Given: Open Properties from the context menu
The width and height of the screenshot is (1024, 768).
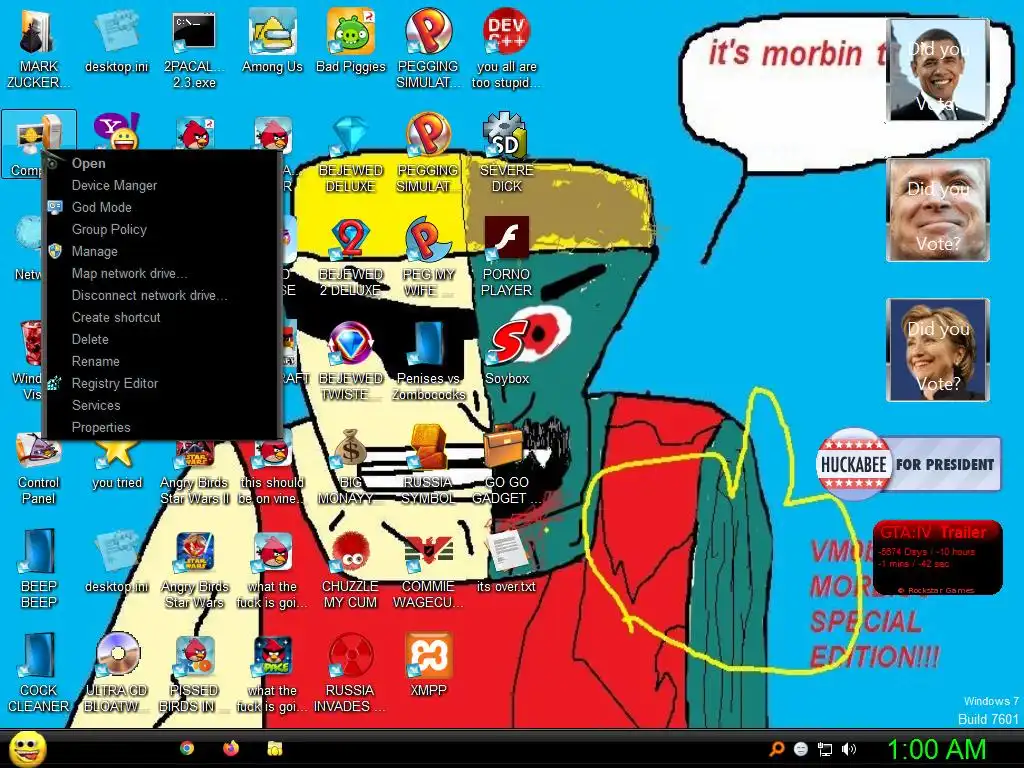Looking at the screenshot, I should coord(162,428).
